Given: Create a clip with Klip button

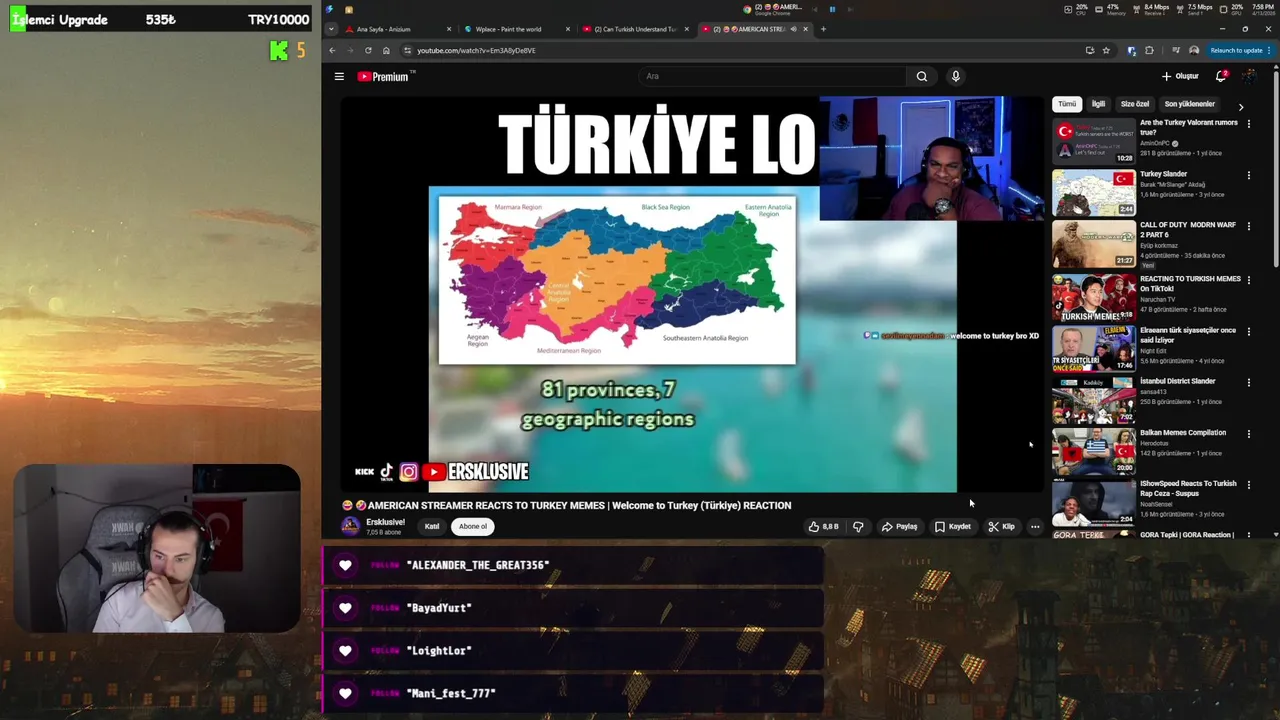Looking at the screenshot, I should click(1001, 526).
